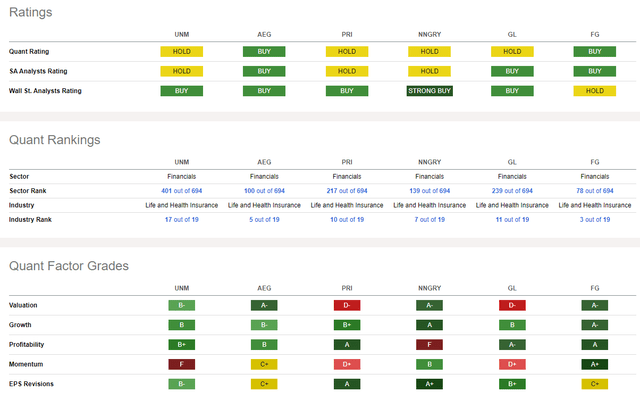Open FG sector rank 78 out of 694
Screen dimensions: 640x400
(x=595, y=191)
